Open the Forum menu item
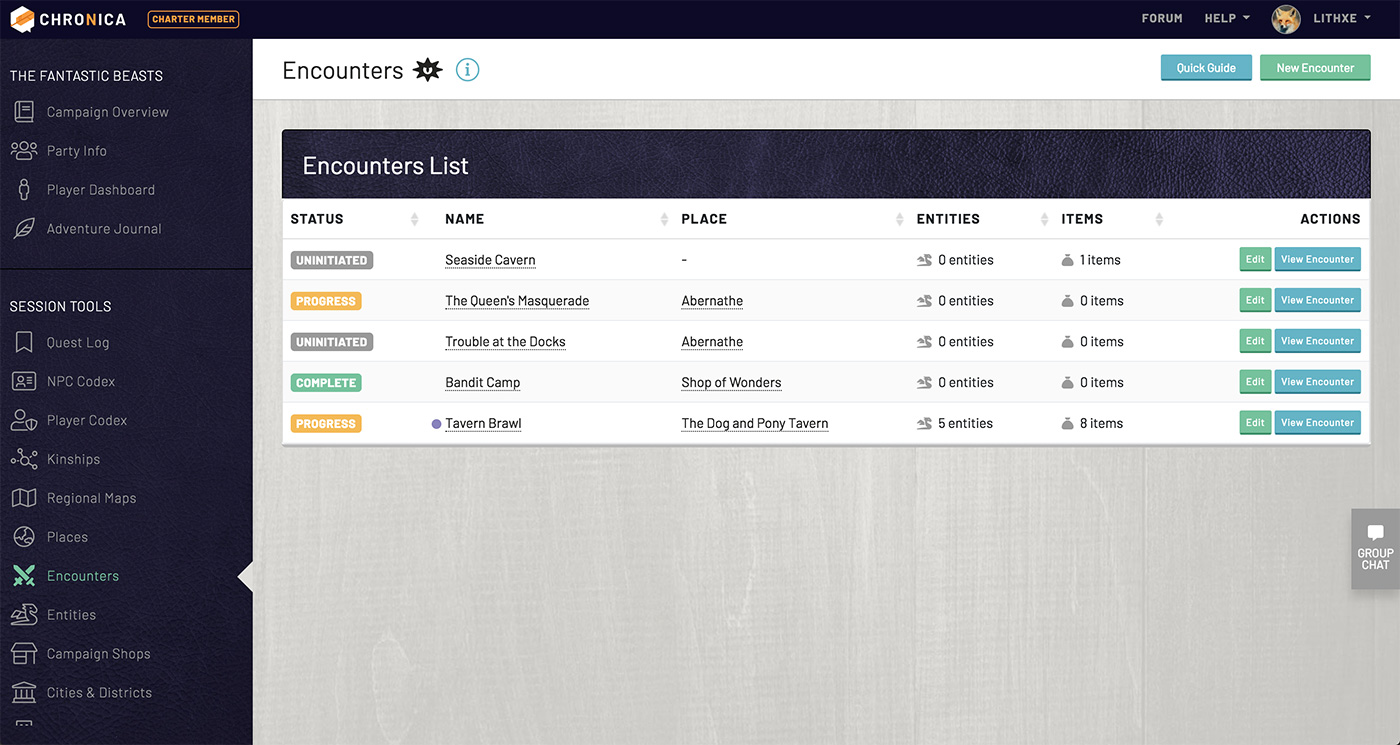The height and width of the screenshot is (745, 1400). click(x=1162, y=19)
